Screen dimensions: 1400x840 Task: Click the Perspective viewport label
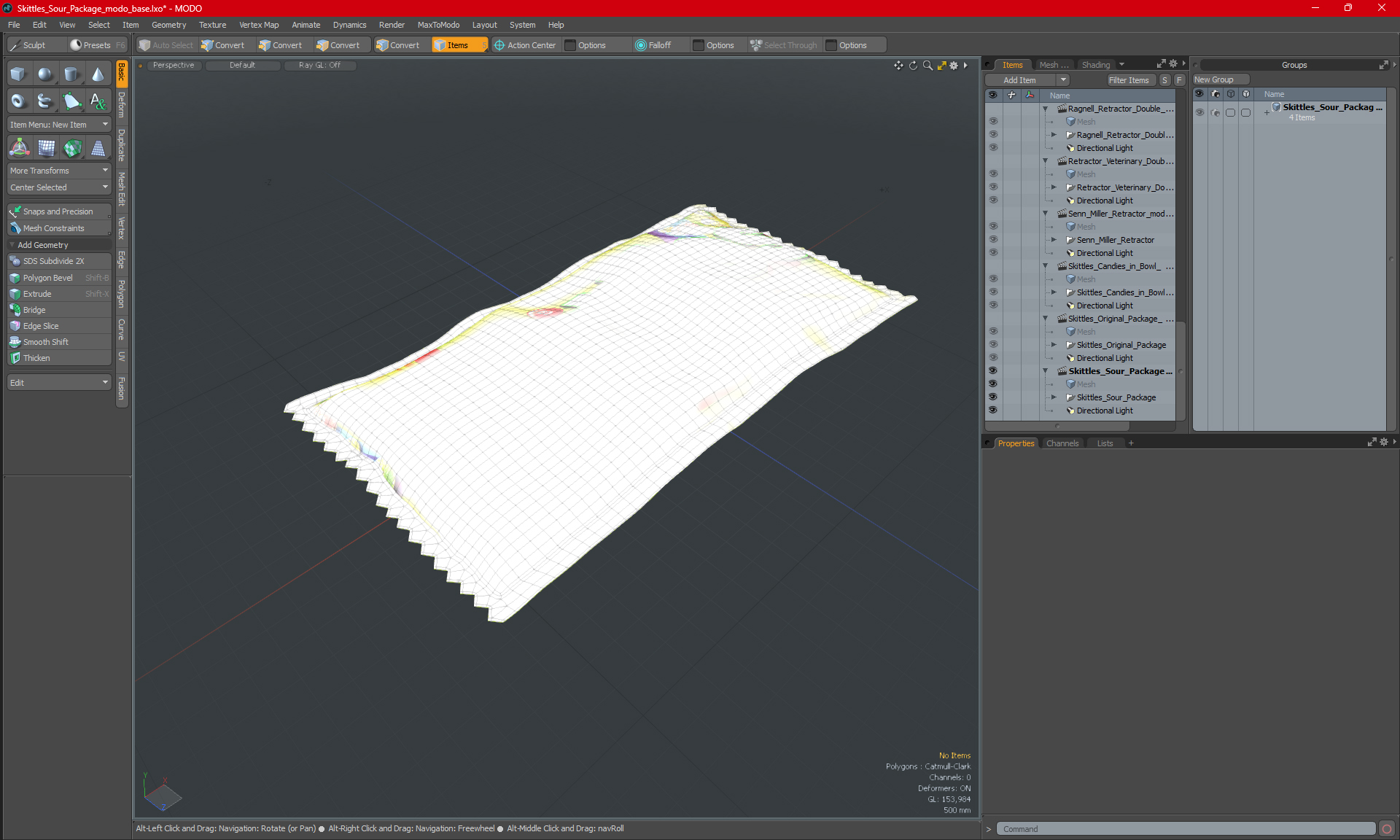coord(174,65)
